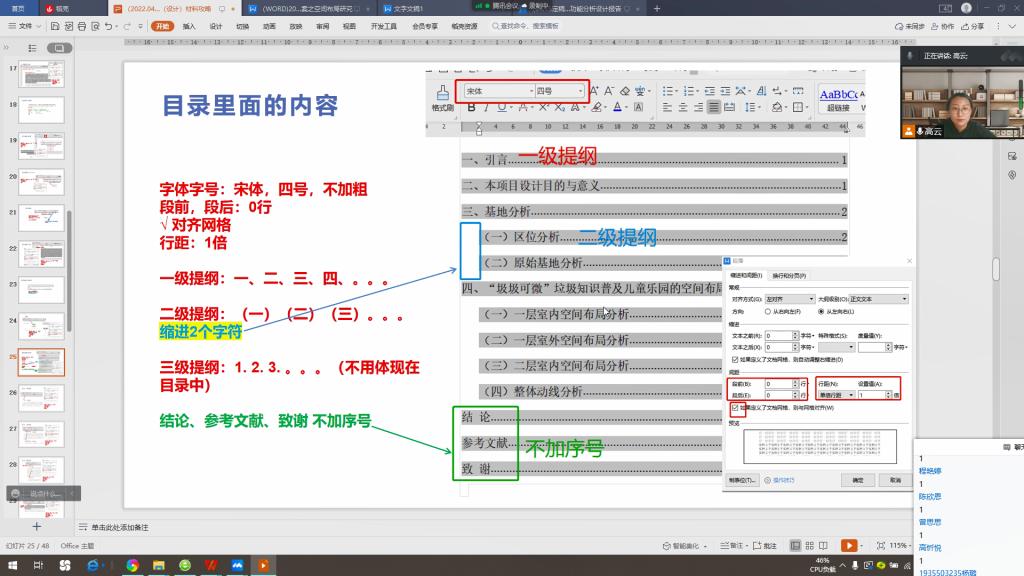The height and width of the screenshot is (576, 1024).
Task: Switch to reading view in status bar
Action: (x=824, y=545)
